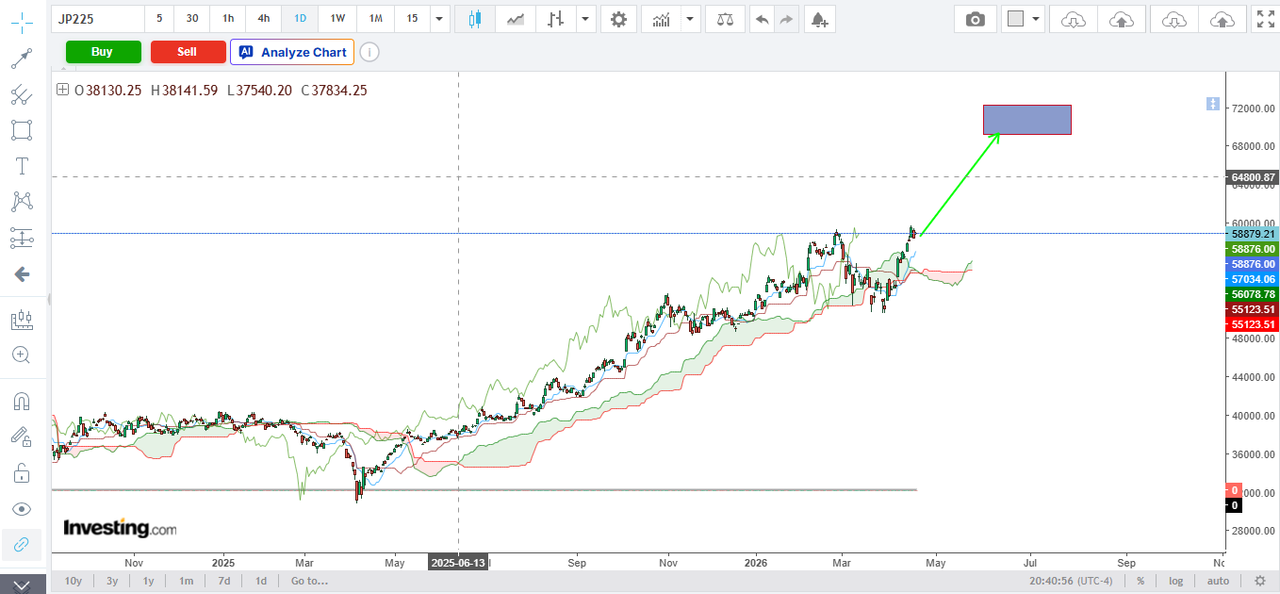This screenshot has width=1280, height=594.
Task: Switch to area line chart style
Action: pyautogui.click(x=515, y=19)
